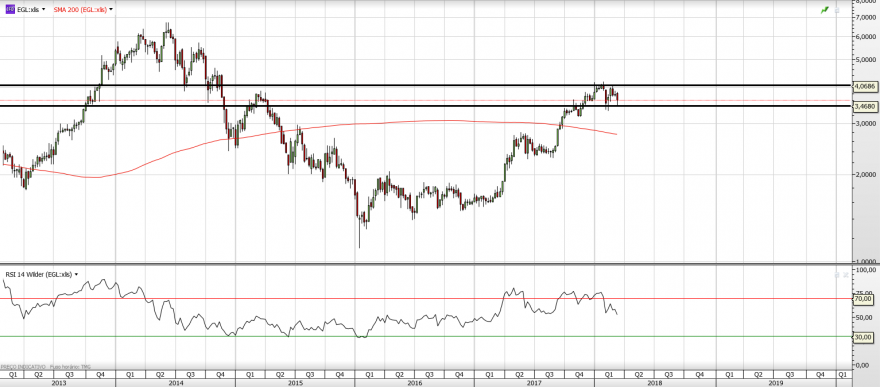Click the PREÇO INDICATIVO footer text
Viewport: 880px width, 387px height.
coord(24,366)
